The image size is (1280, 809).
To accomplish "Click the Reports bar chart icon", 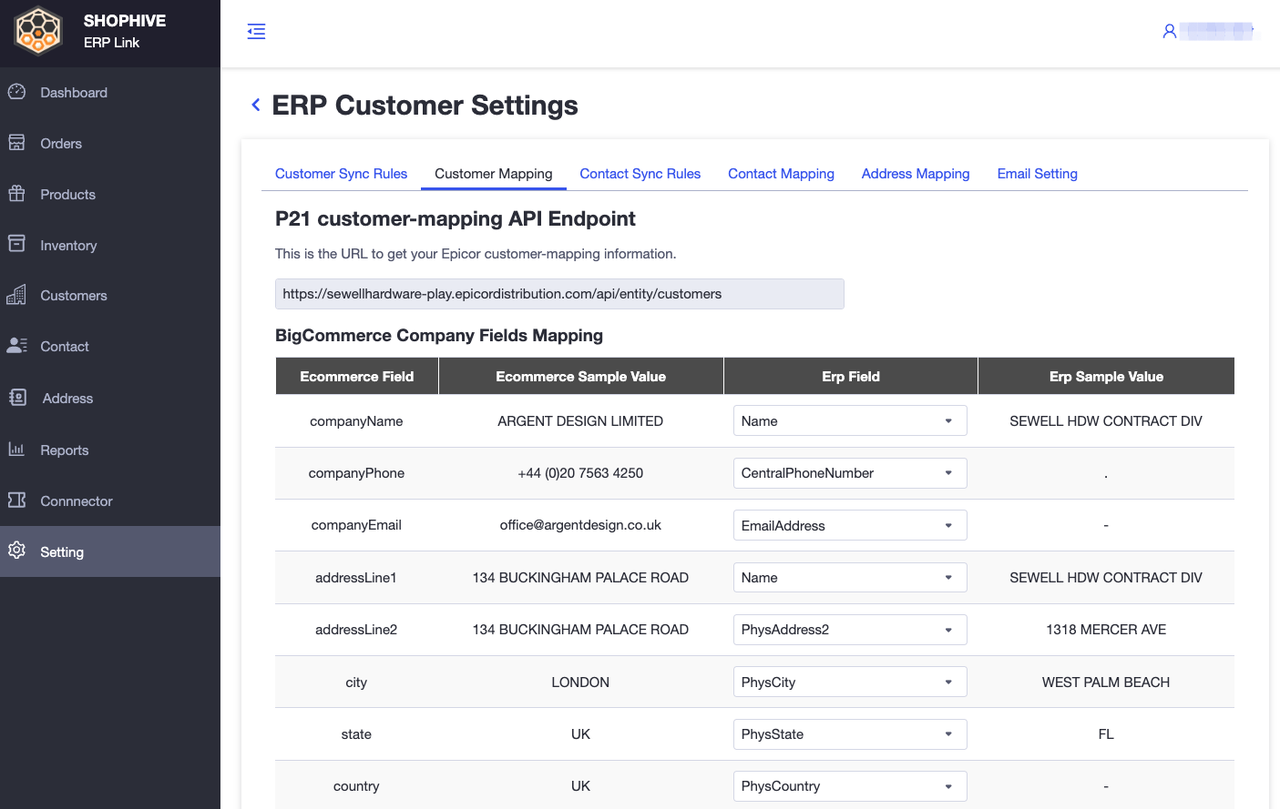I will 16,449.
